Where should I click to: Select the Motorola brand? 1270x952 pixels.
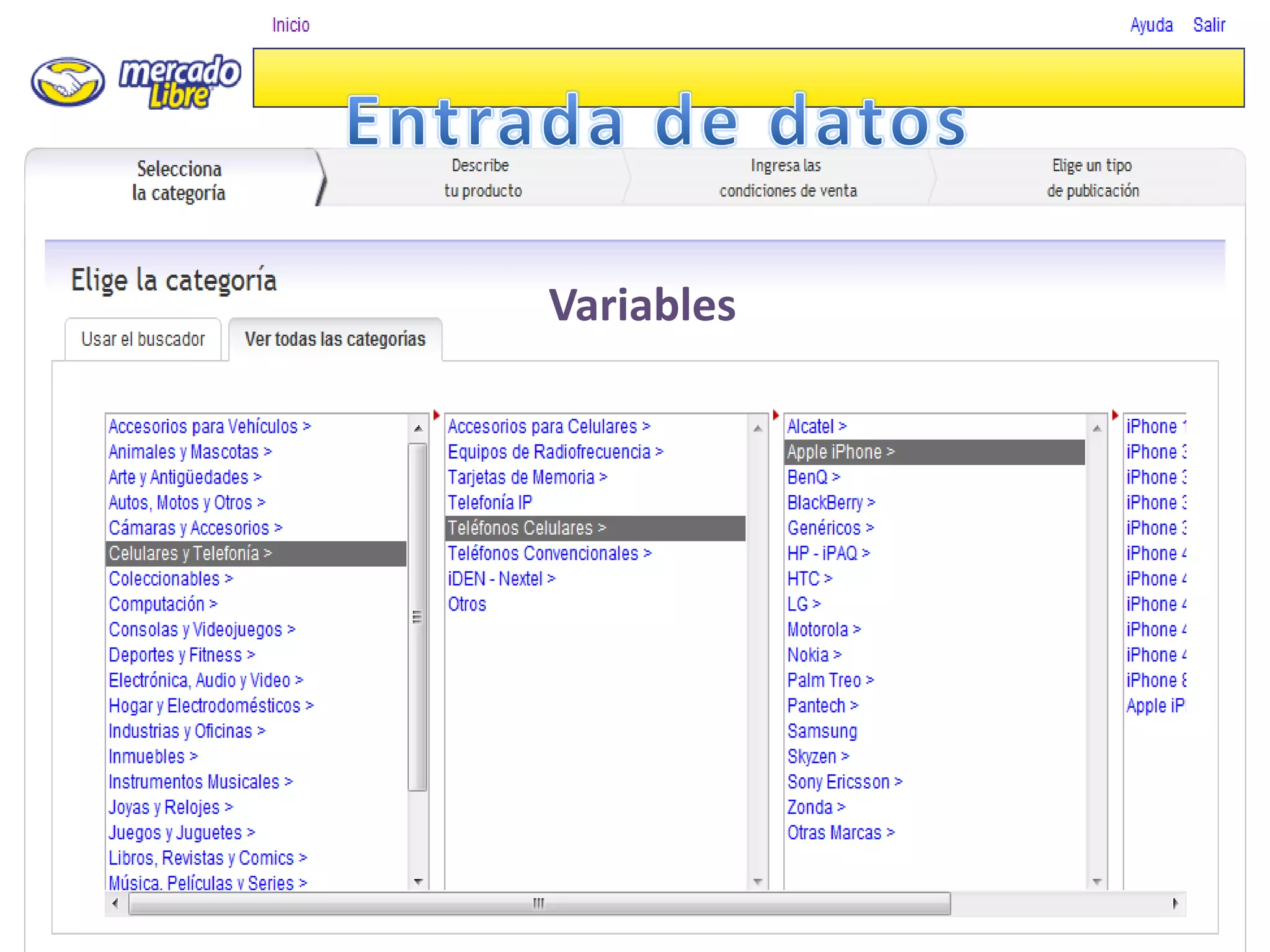point(824,630)
